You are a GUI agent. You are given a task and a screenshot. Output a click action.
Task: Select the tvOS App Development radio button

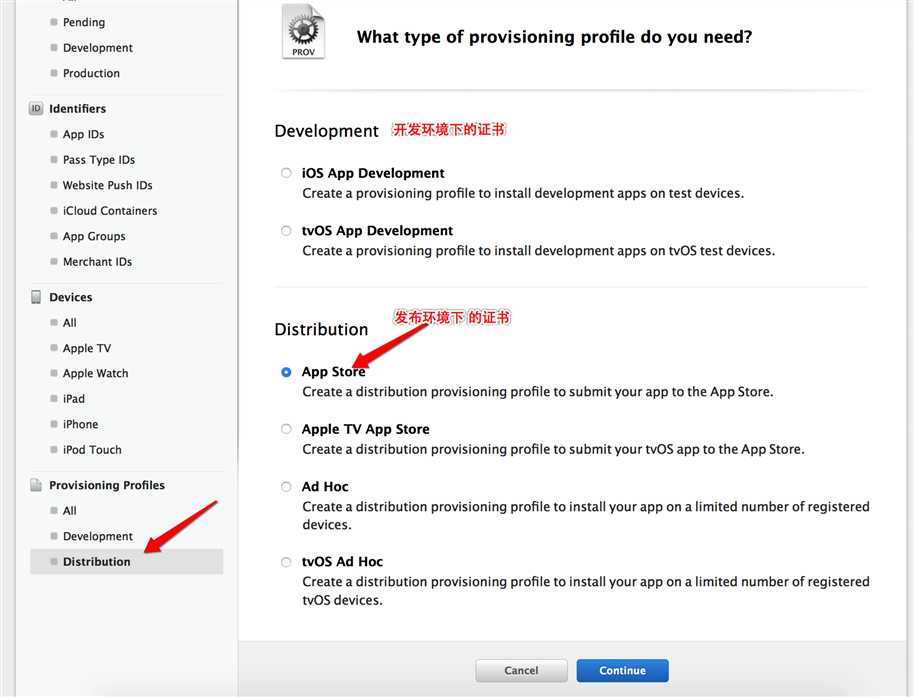click(286, 231)
